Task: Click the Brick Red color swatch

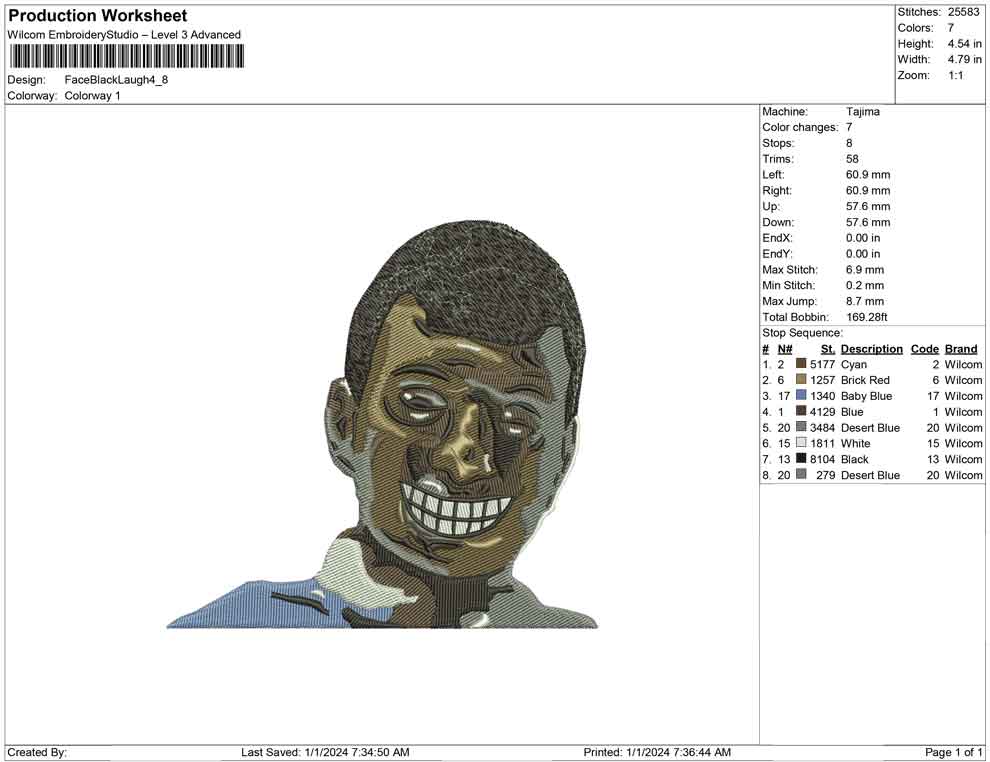Action: tap(801, 379)
